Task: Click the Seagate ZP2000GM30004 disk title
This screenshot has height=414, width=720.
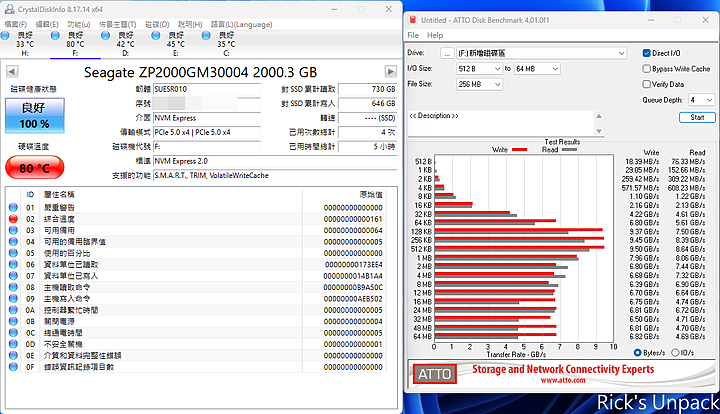Action: coord(200,73)
